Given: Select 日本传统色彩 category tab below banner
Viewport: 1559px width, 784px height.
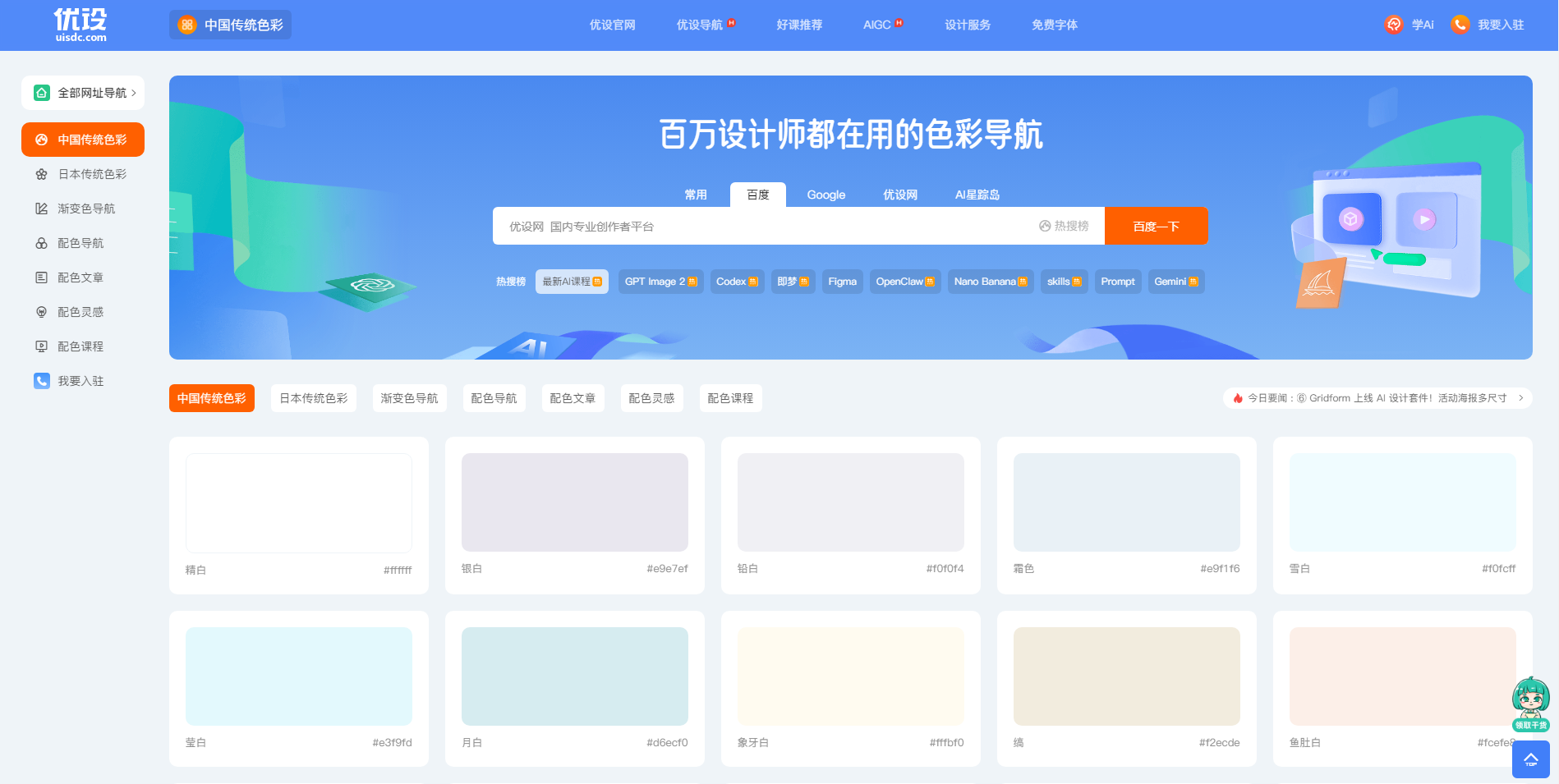Looking at the screenshot, I should pos(314,398).
